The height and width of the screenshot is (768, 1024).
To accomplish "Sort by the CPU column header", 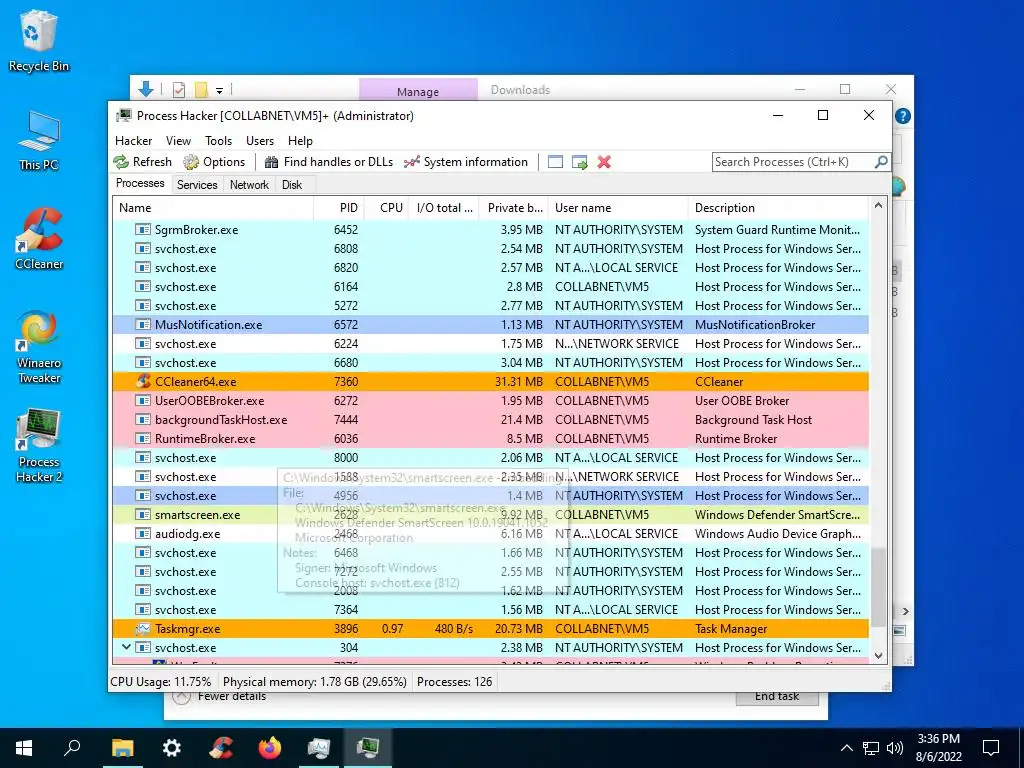I will 387,208.
